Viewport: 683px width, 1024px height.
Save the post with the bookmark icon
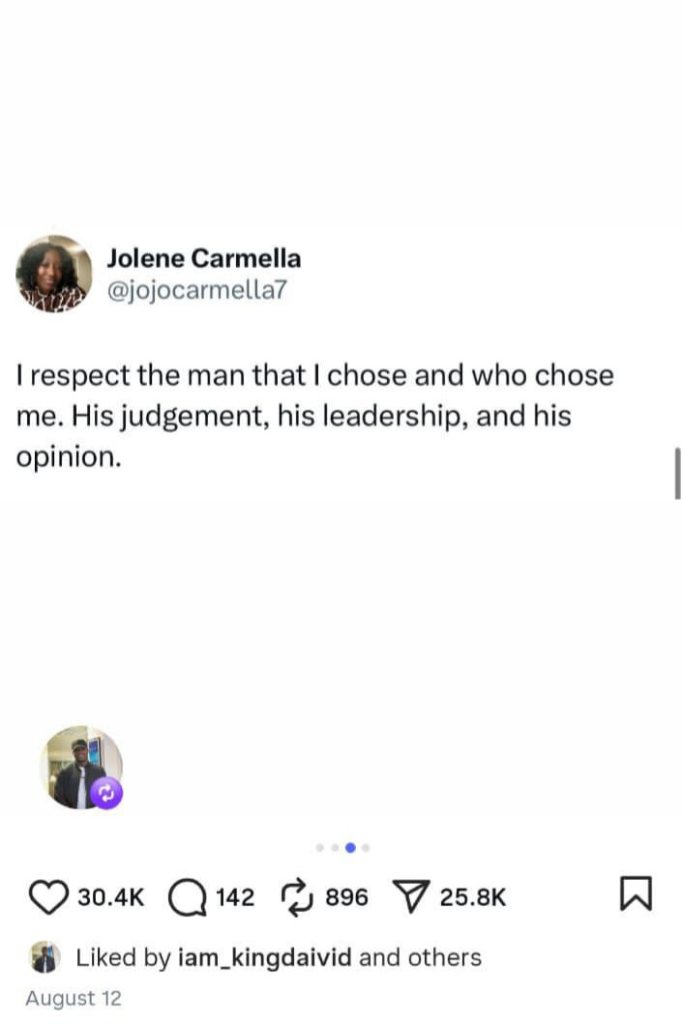point(636,895)
